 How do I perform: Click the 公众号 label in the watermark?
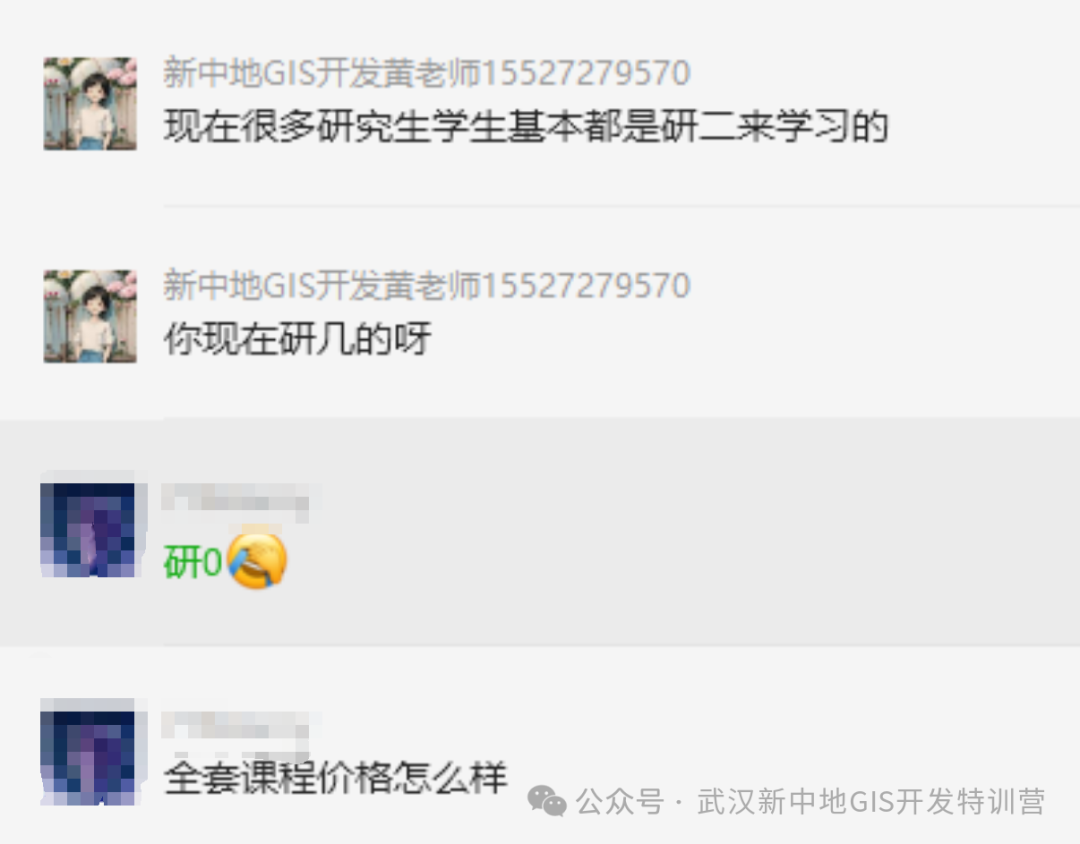620,802
